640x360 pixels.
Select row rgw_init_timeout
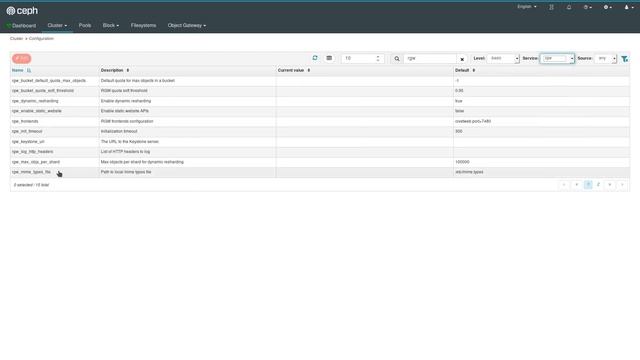click(320, 131)
